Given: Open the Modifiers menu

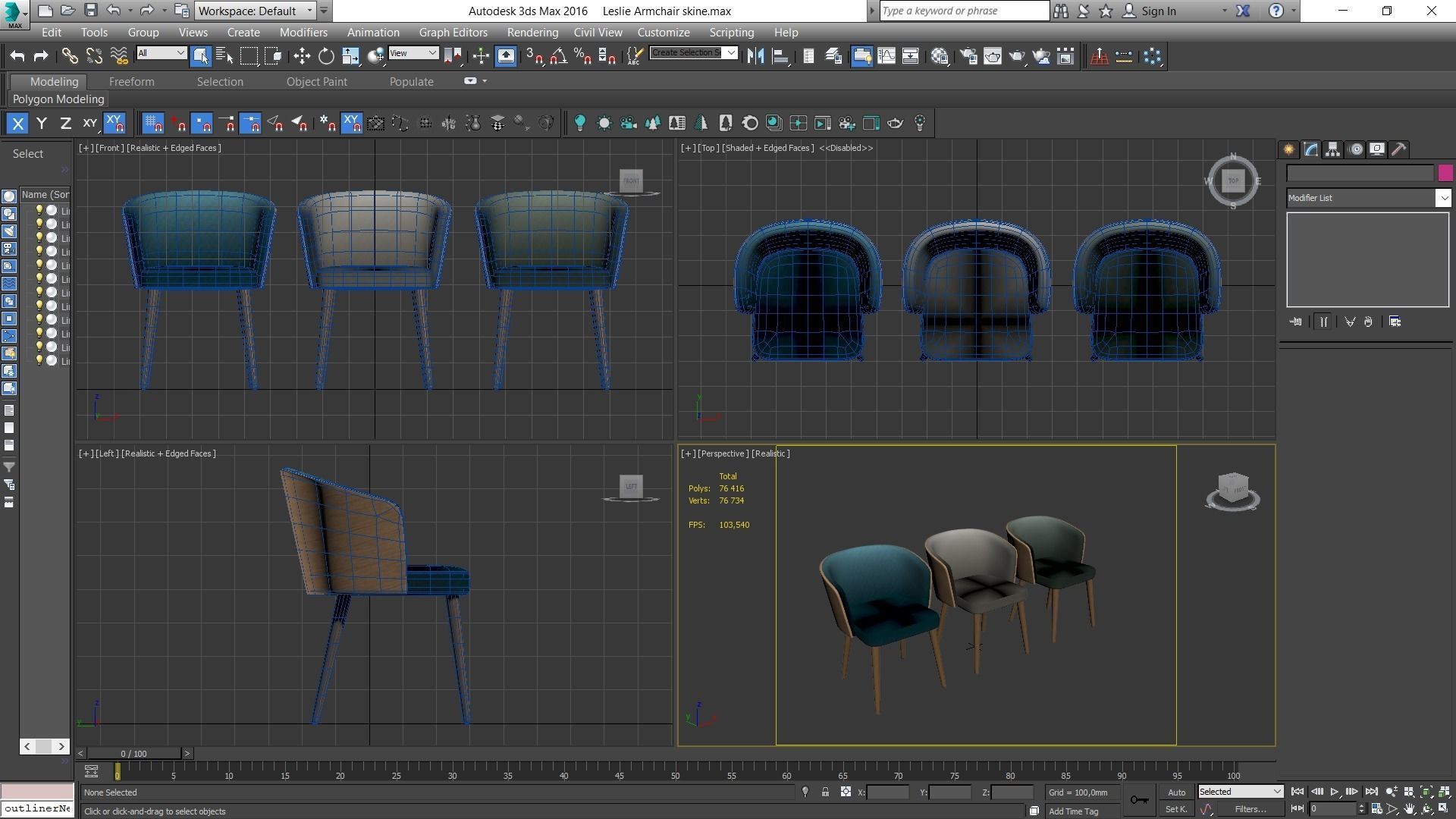Looking at the screenshot, I should [303, 33].
